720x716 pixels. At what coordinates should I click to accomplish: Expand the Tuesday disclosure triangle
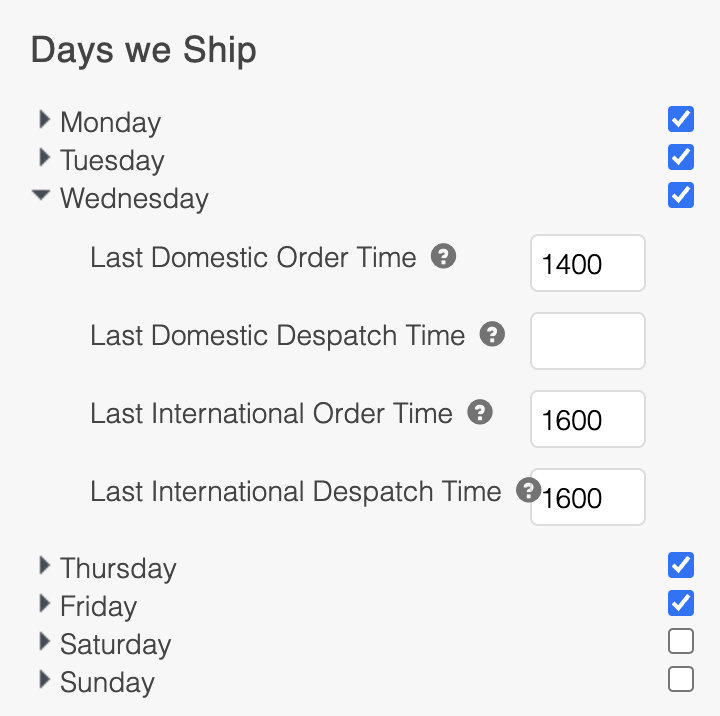[45, 158]
